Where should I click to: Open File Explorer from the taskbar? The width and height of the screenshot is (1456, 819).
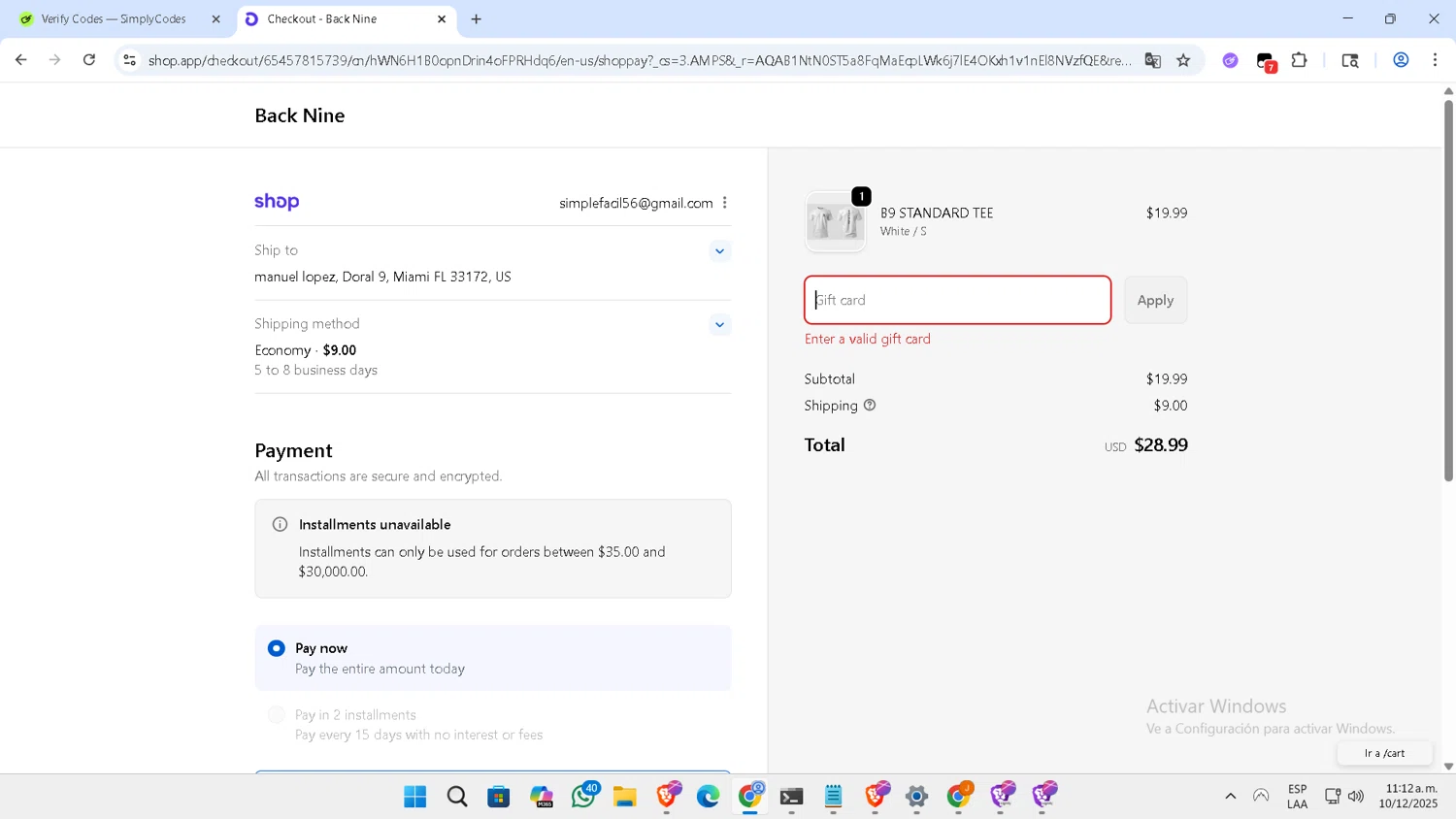click(624, 797)
